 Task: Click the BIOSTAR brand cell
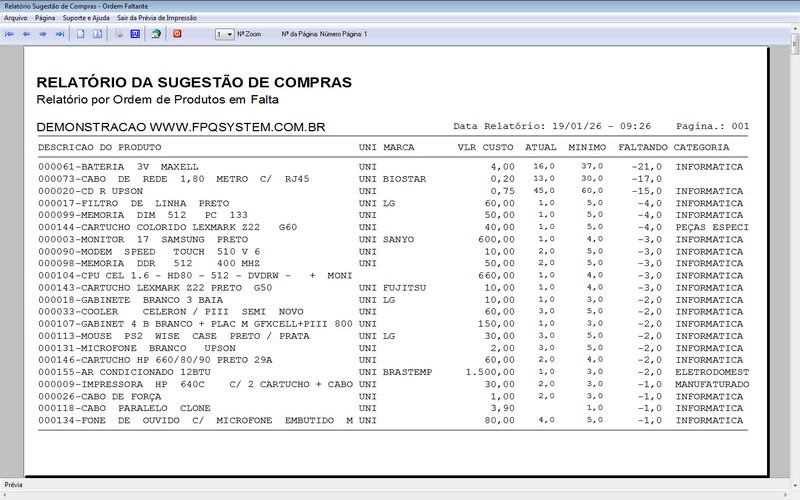click(x=405, y=179)
